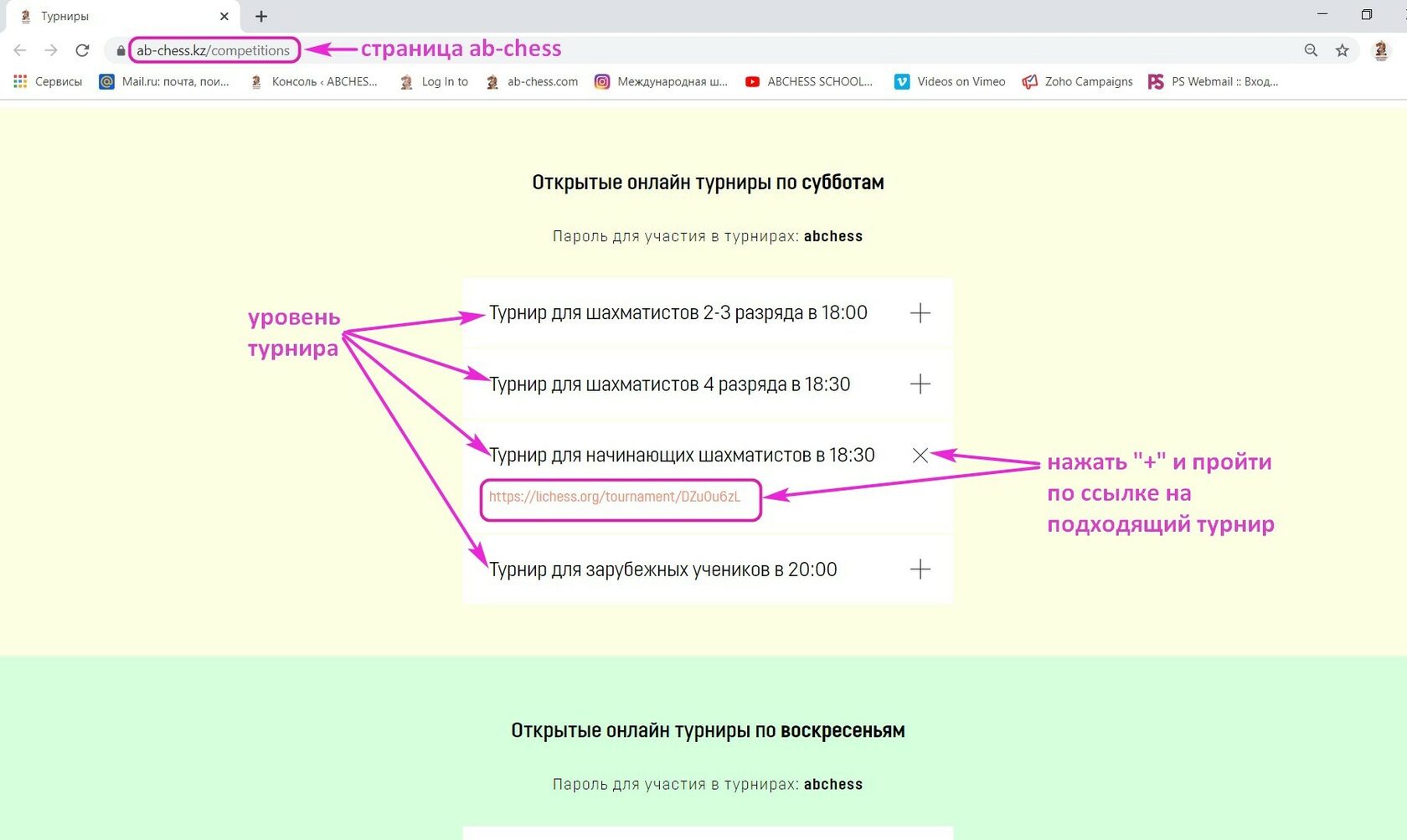
Task: Select the Турниры tab
Action: (123, 16)
